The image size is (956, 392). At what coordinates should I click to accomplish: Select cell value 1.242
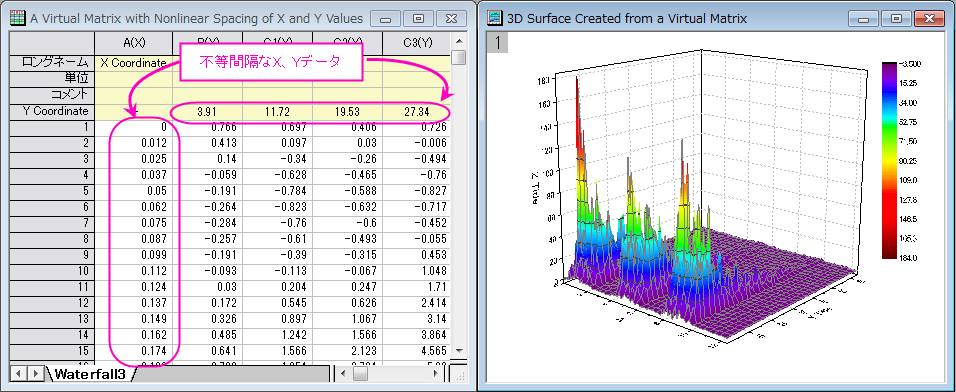(277, 335)
